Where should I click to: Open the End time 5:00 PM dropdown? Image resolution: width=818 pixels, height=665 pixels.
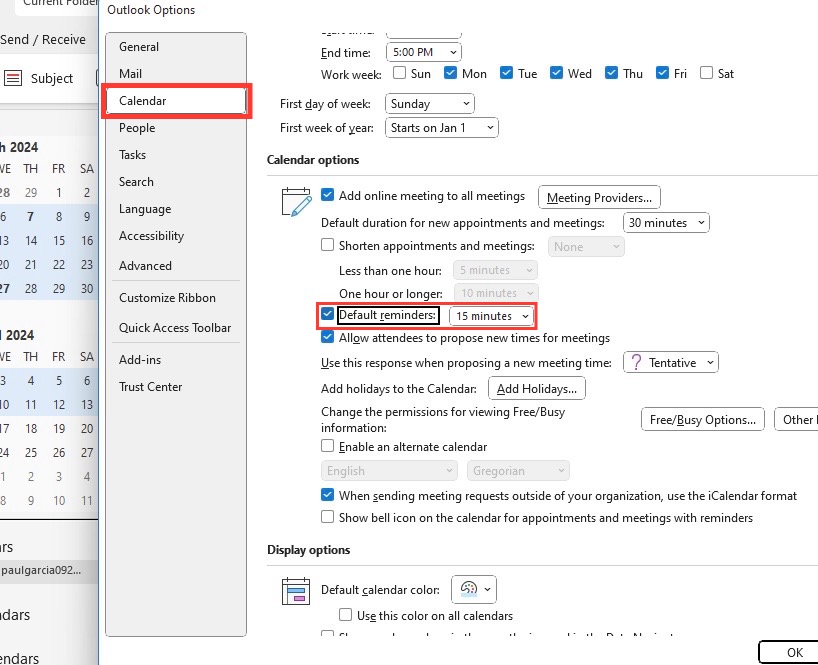point(424,52)
